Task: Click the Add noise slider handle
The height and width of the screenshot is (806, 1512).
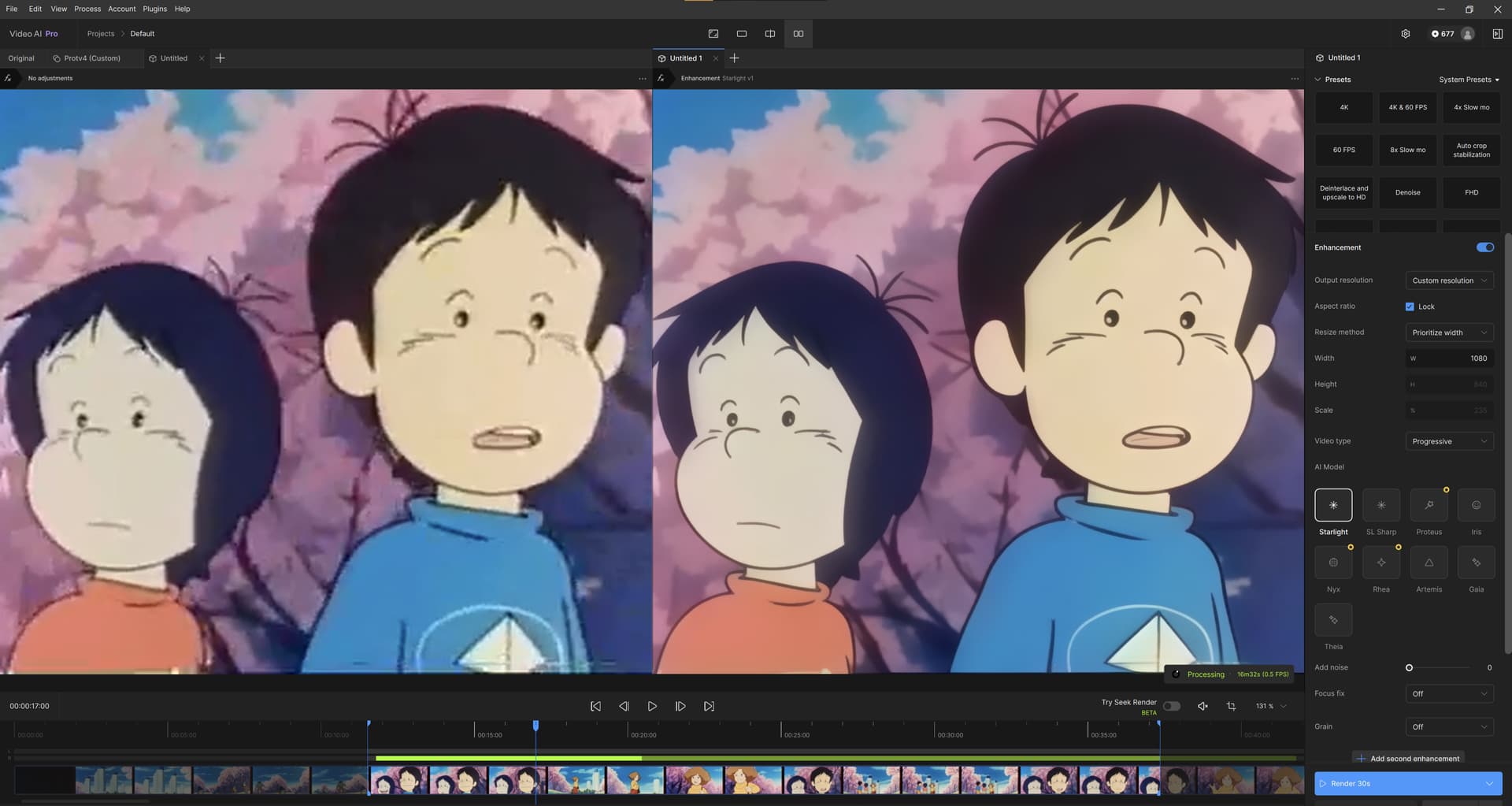Action: pyautogui.click(x=1409, y=667)
